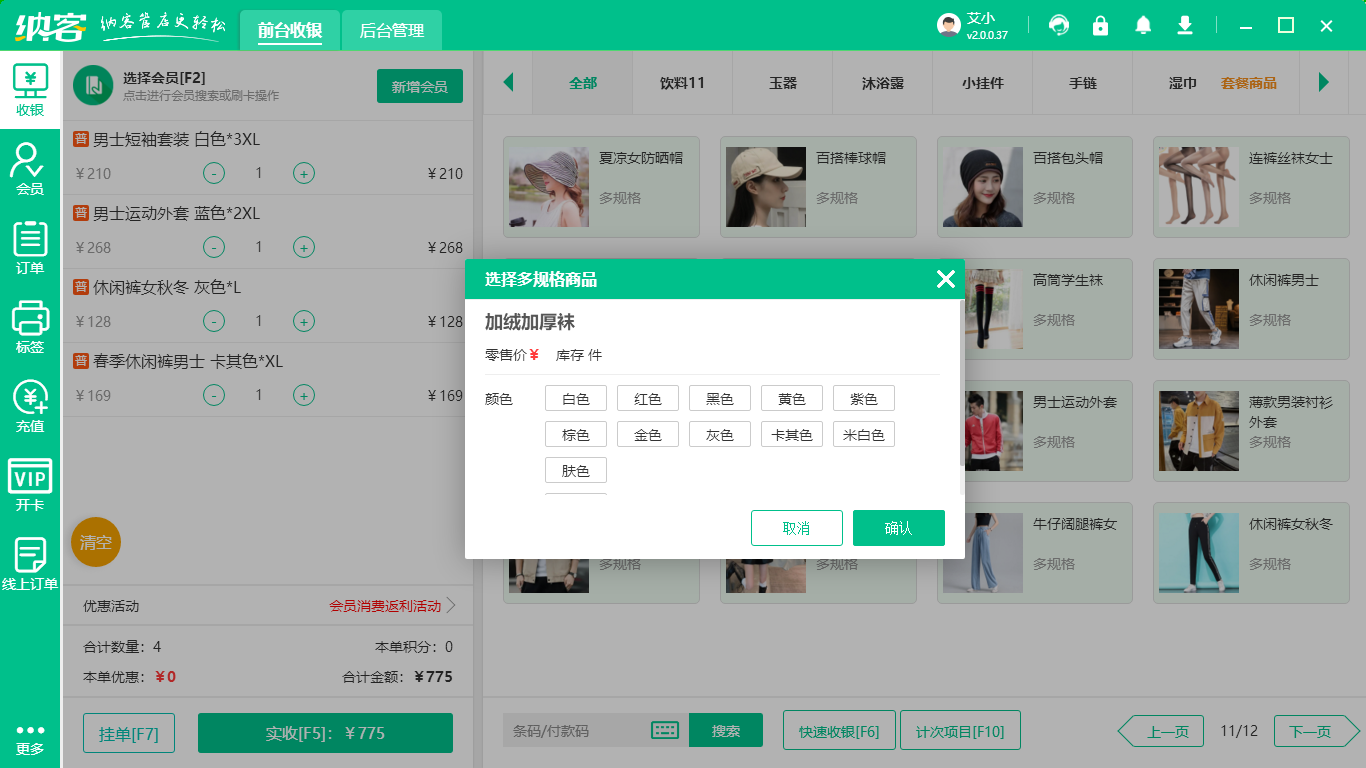Select the 红色 color option

click(x=648, y=399)
